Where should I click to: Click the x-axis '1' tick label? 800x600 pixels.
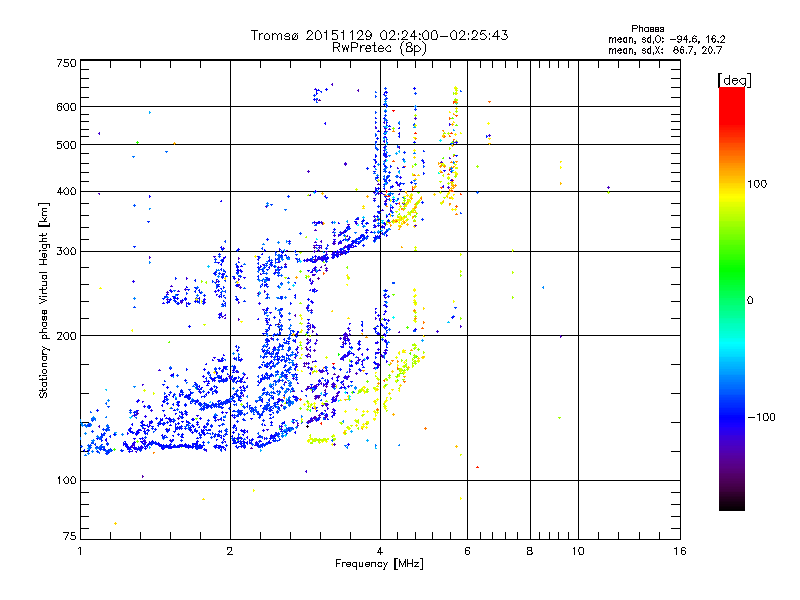[x=80, y=551]
